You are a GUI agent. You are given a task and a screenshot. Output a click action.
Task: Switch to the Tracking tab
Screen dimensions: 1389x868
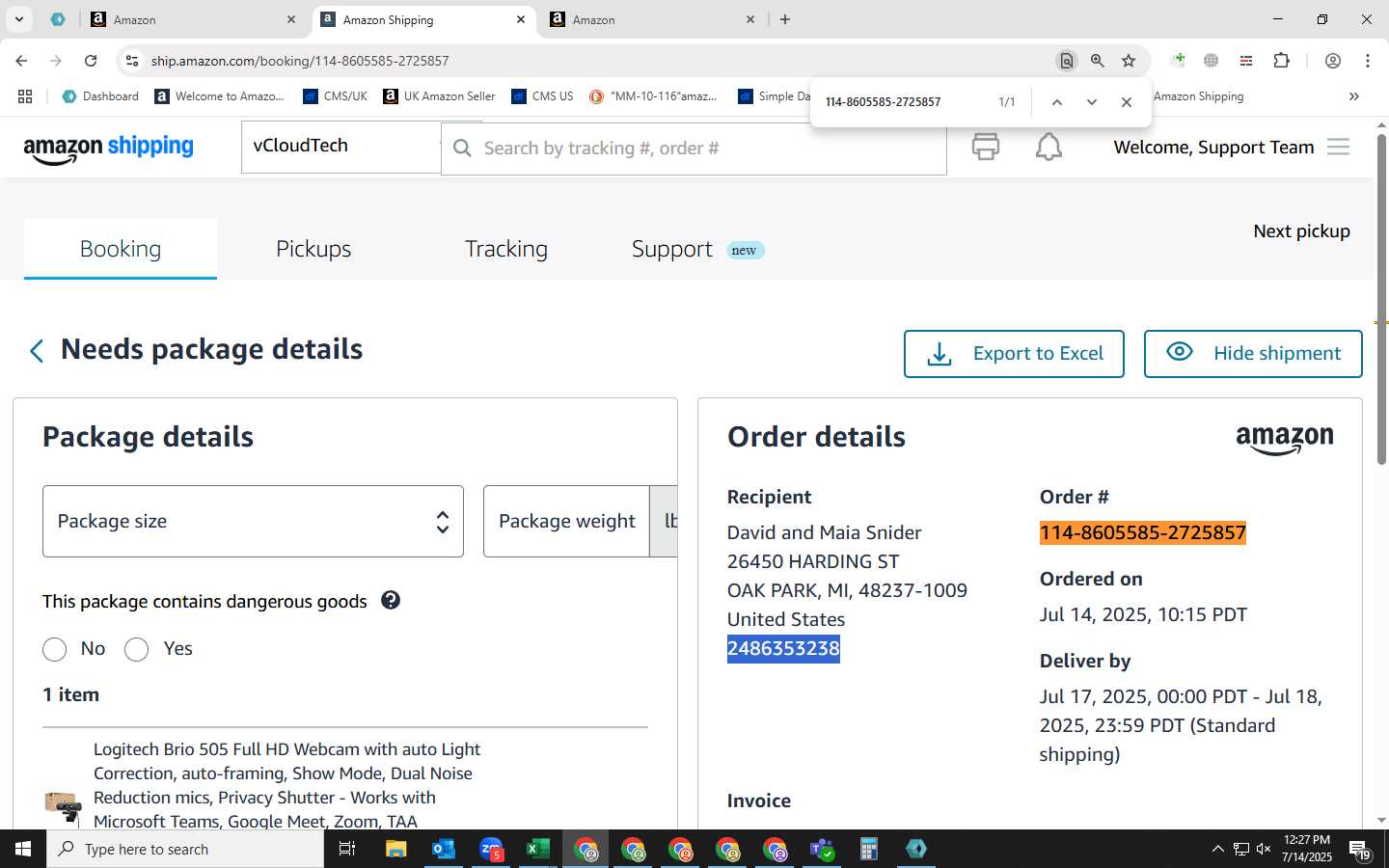click(x=506, y=249)
